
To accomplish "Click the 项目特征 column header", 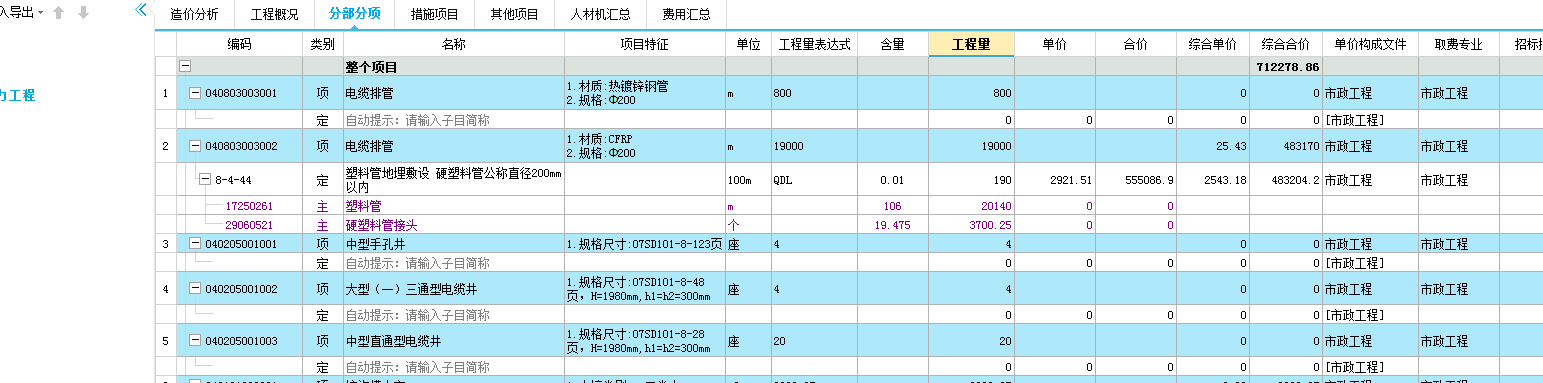I will [645, 44].
